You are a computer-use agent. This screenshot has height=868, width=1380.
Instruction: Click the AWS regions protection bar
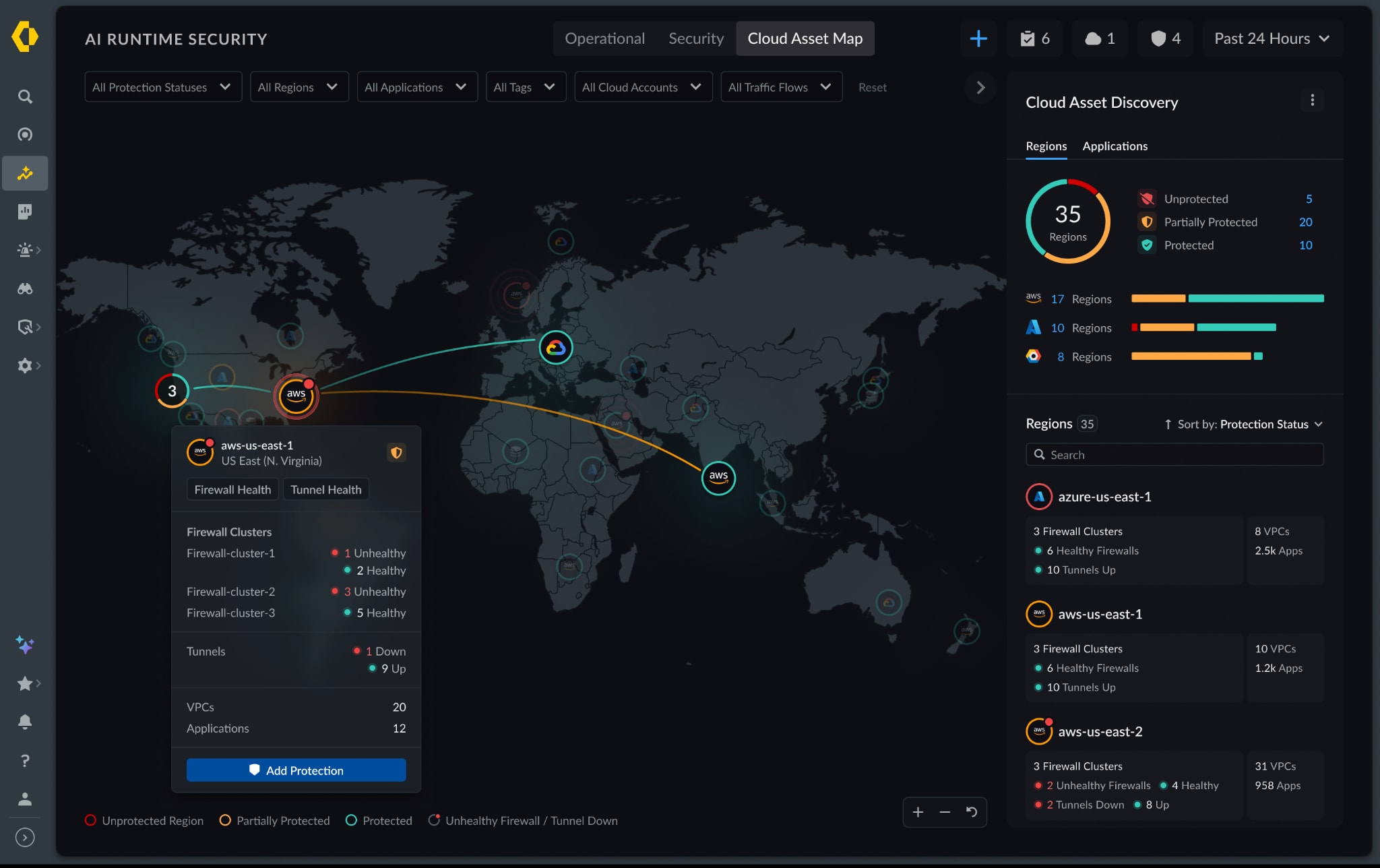click(x=1227, y=299)
